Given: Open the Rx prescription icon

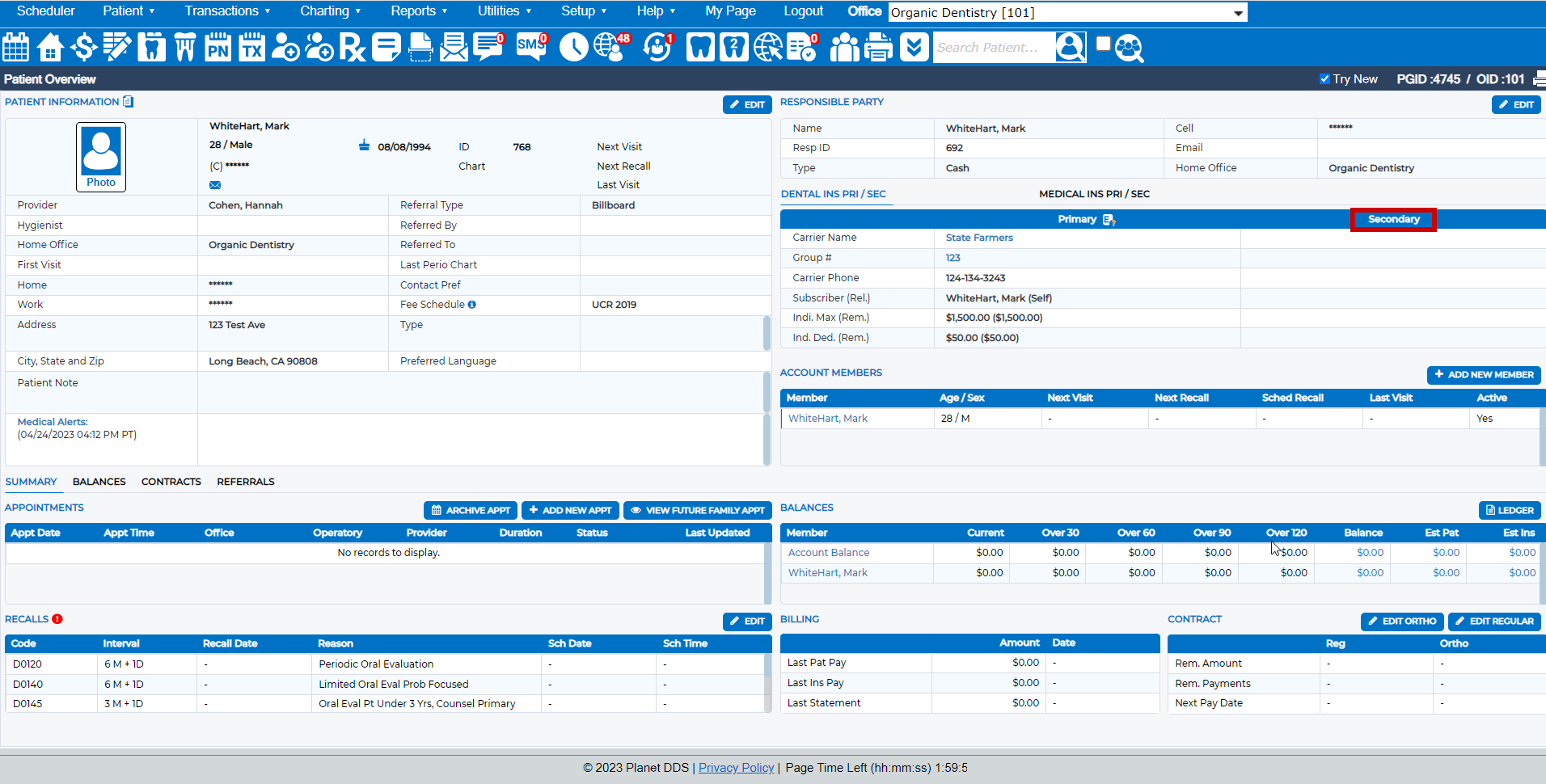Looking at the screenshot, I should point(353,48).
